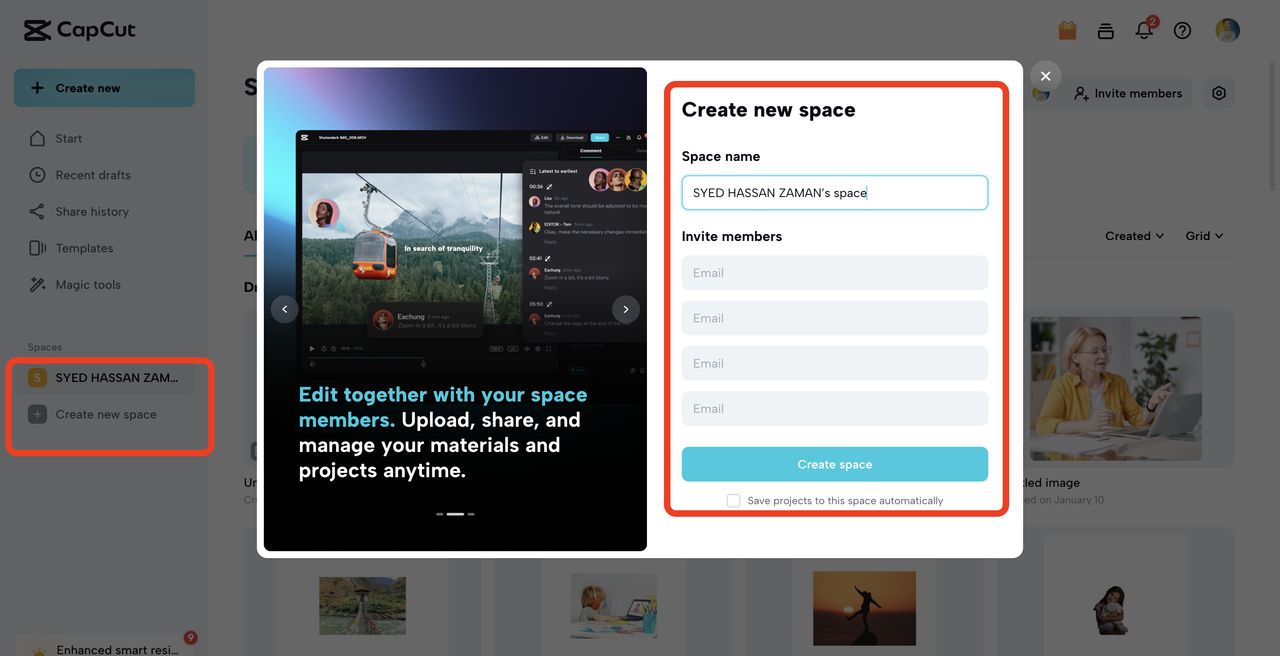Open the gift box rewards icon
Viewport: 1280px width, 656px height.
(x=1067, y=30)
